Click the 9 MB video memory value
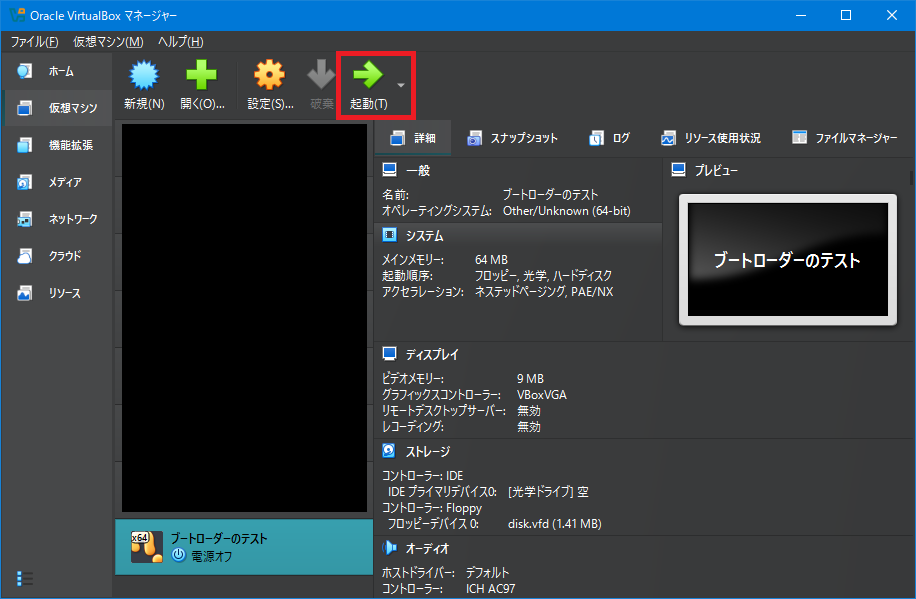916x599 pixels. pyautogui.click(x=530, y=379)
